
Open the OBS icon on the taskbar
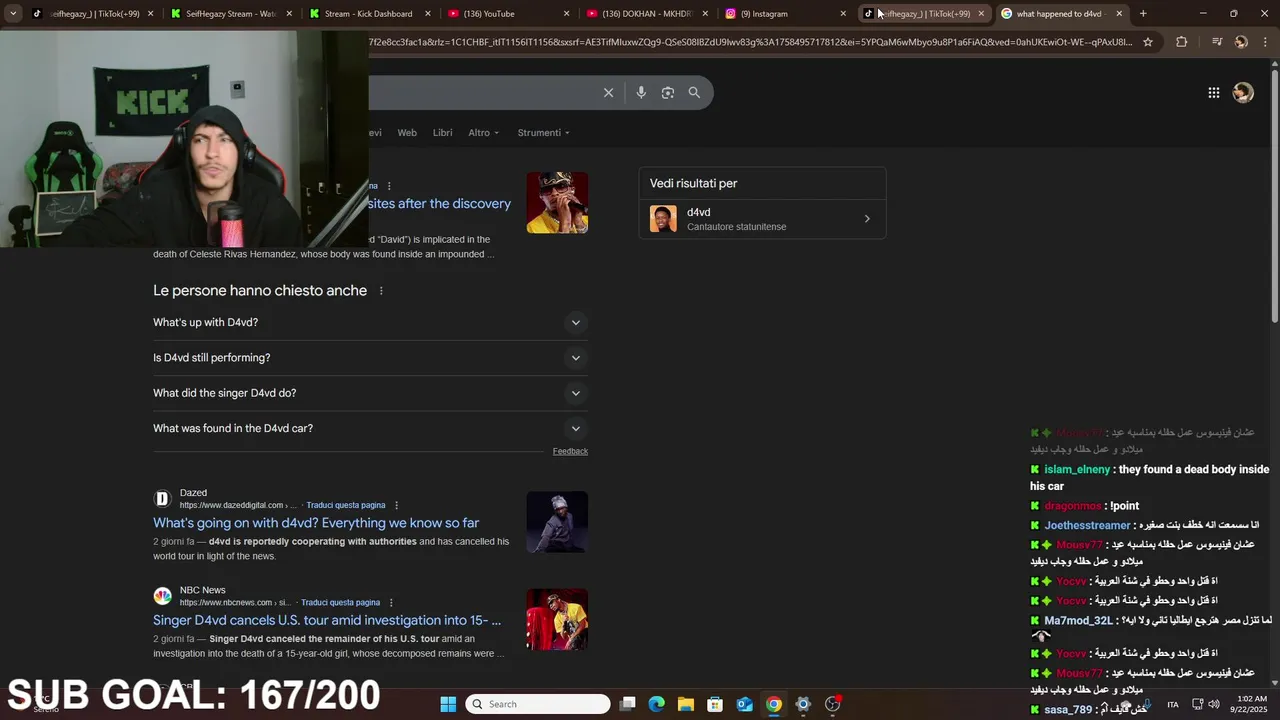click(x=832, y=704)
